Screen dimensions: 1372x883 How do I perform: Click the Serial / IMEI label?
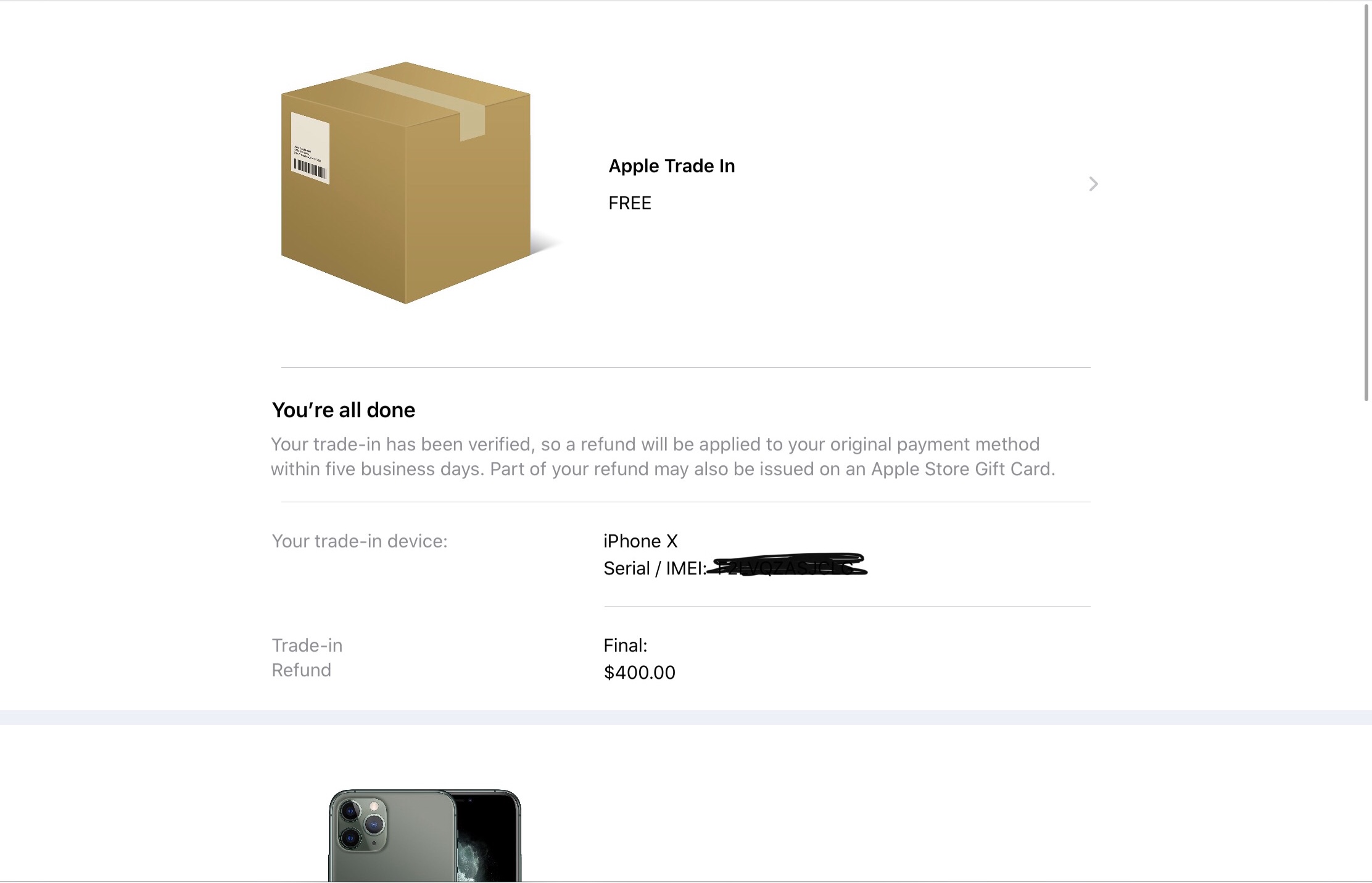tap(654, 568)
